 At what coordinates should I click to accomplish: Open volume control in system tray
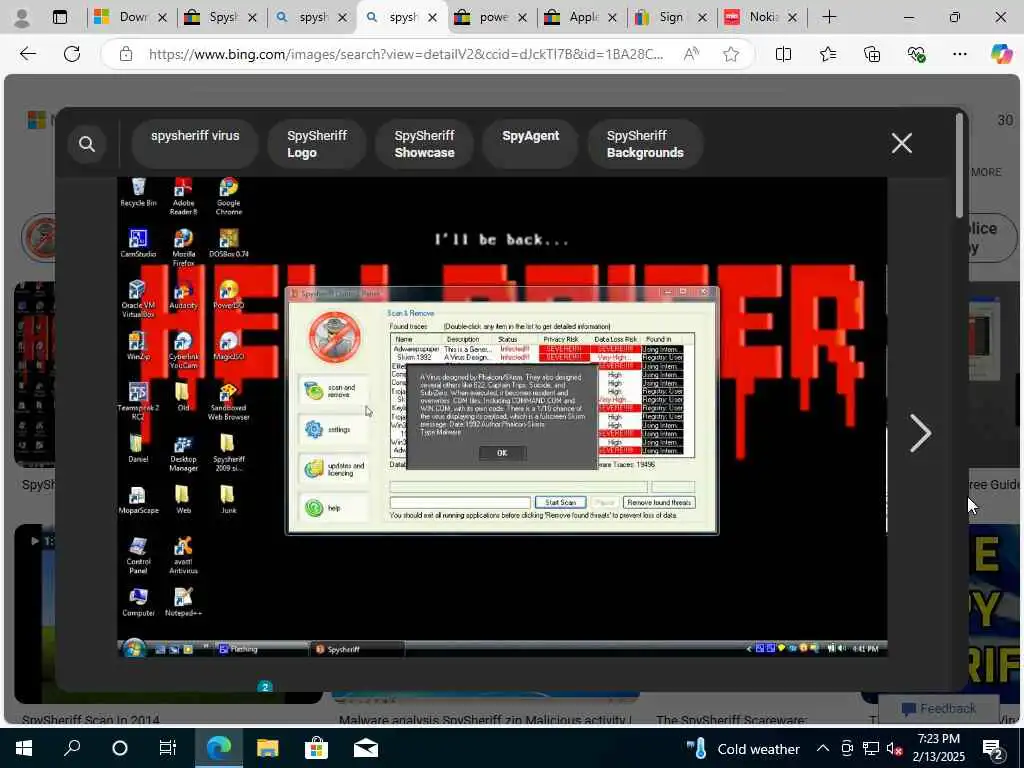[894, 748]
